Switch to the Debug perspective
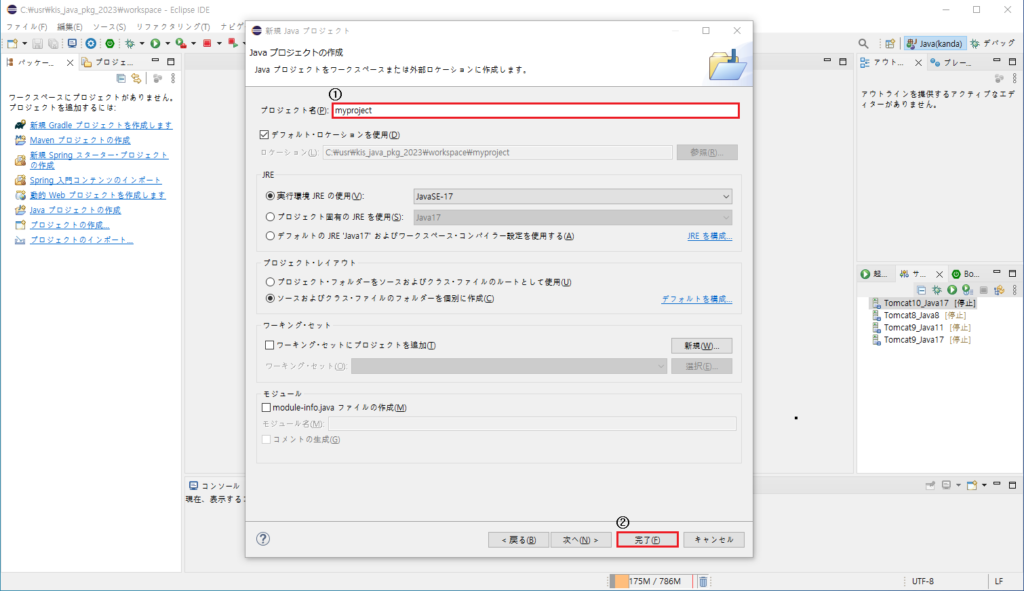The height and width of the screenshot is (591, 1024). (x=993, y=44)
